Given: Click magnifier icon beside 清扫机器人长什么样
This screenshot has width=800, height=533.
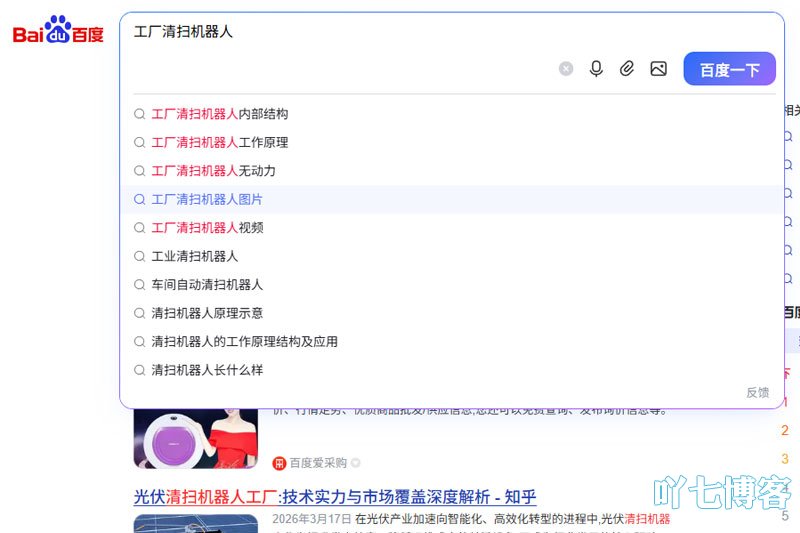Looking at the screenshot, I should click(x=139, y=370).
